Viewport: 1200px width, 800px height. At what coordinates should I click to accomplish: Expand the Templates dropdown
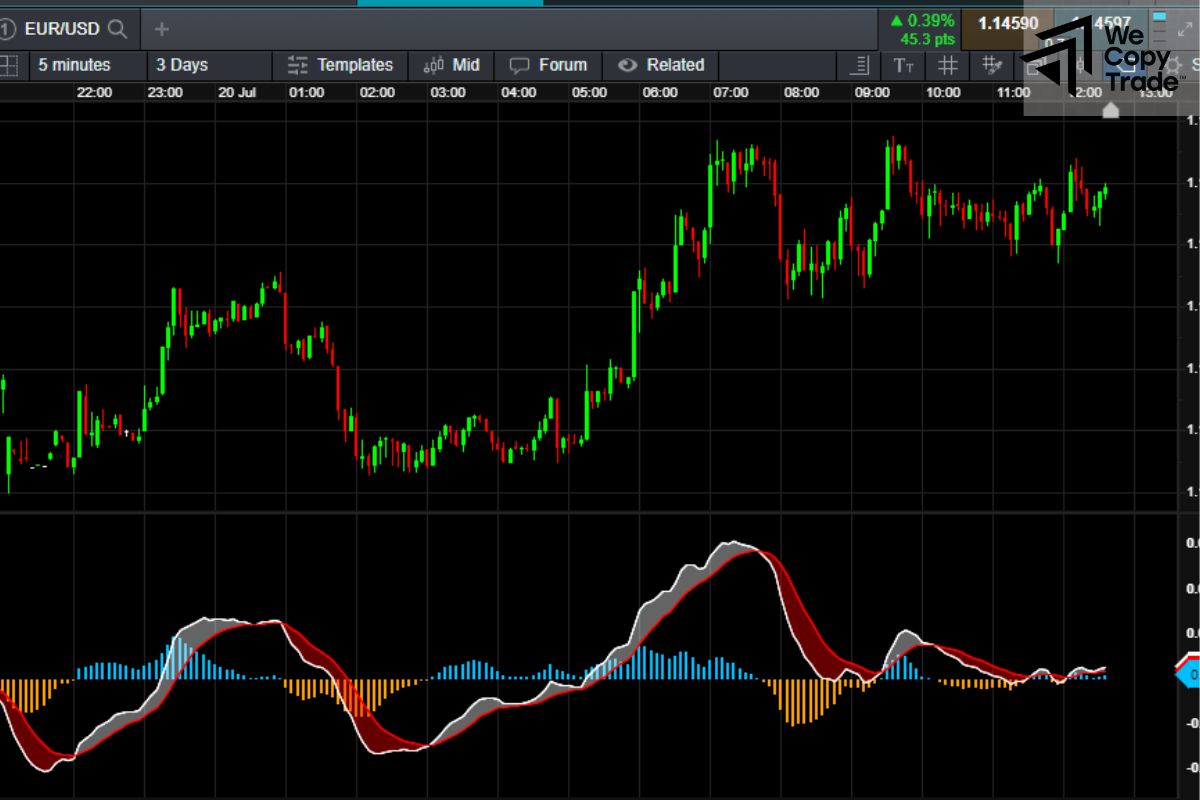tap(340, 65)
